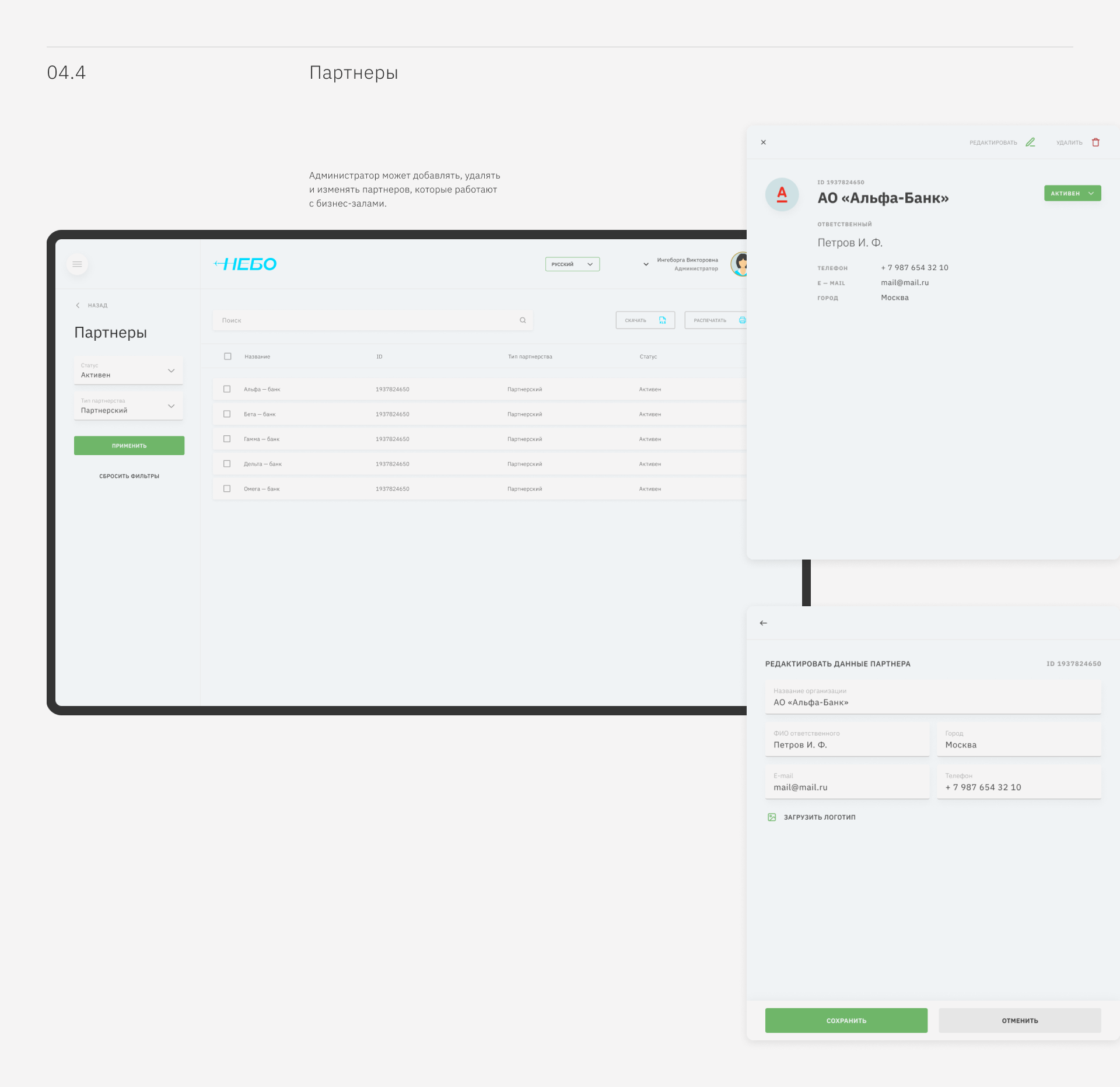Expand the Тип партнерства dropdown
Viewport: 1120px width, 1087px height.
click(128, 406)
